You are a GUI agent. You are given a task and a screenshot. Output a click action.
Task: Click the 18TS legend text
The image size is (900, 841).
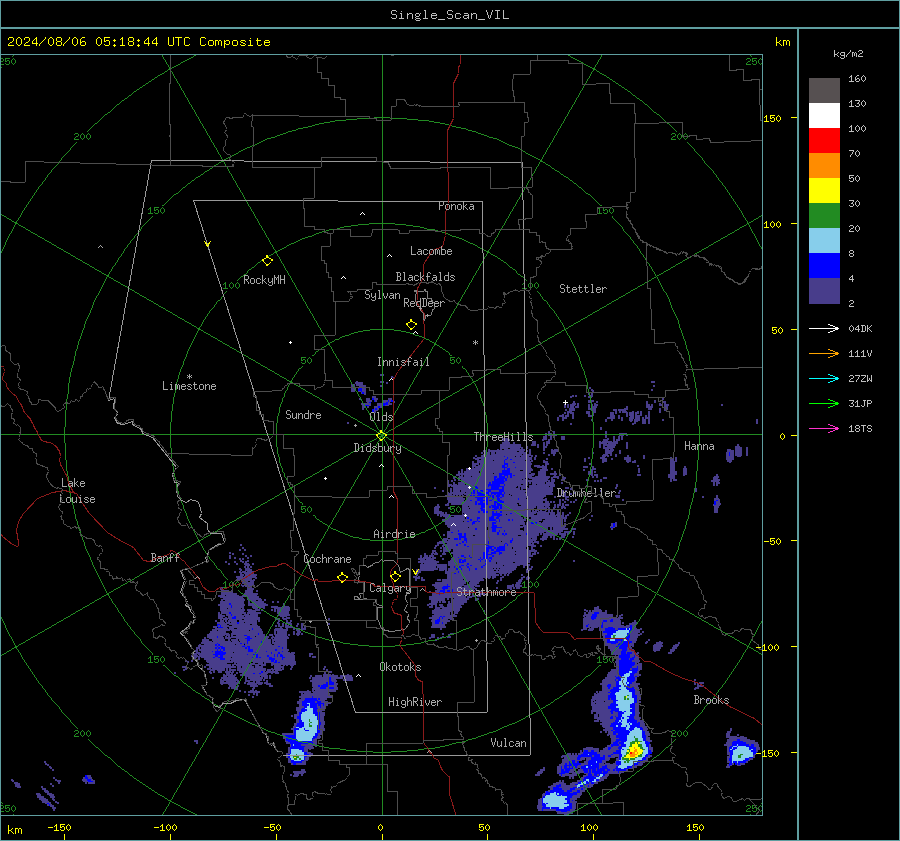tap(860, 428)
